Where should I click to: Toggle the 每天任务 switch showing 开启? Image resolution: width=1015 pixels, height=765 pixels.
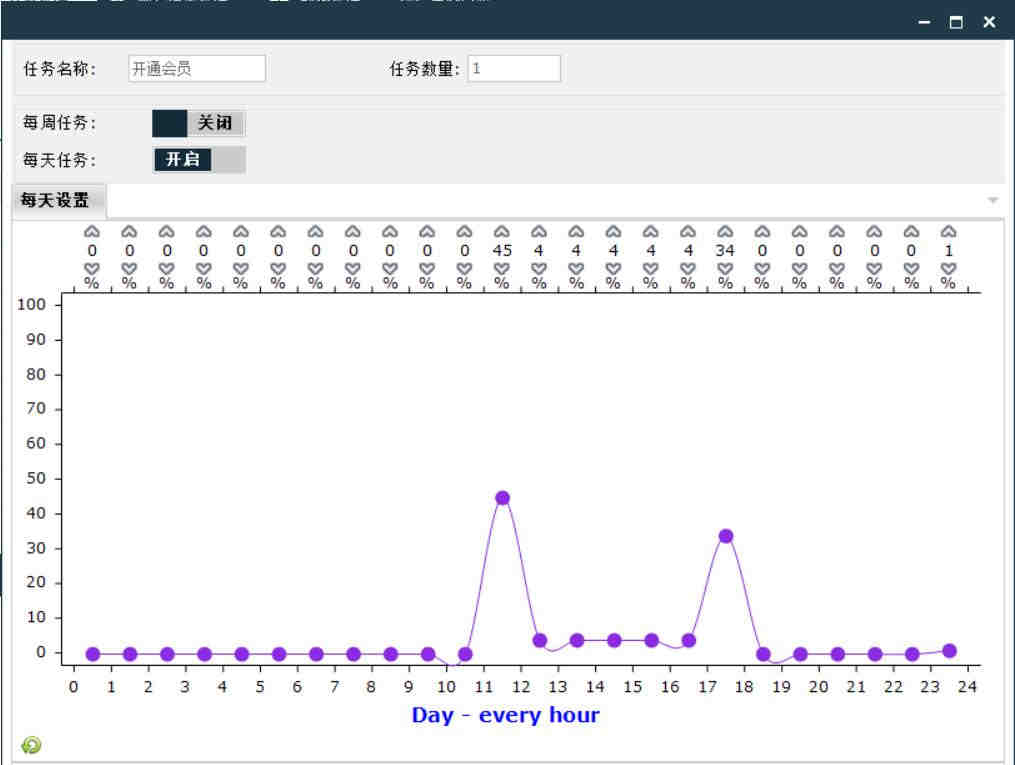click(x=199, y=159)
